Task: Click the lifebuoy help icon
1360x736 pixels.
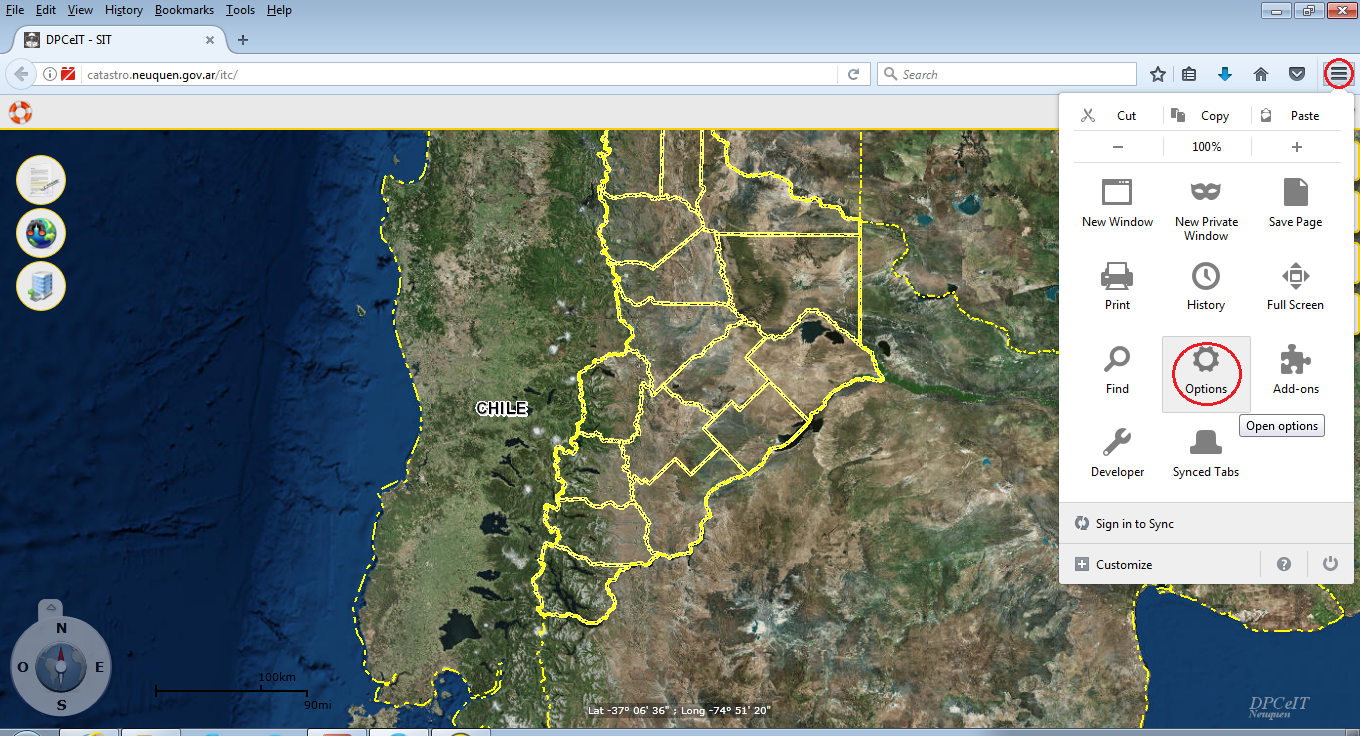Action: click(20, 112)
